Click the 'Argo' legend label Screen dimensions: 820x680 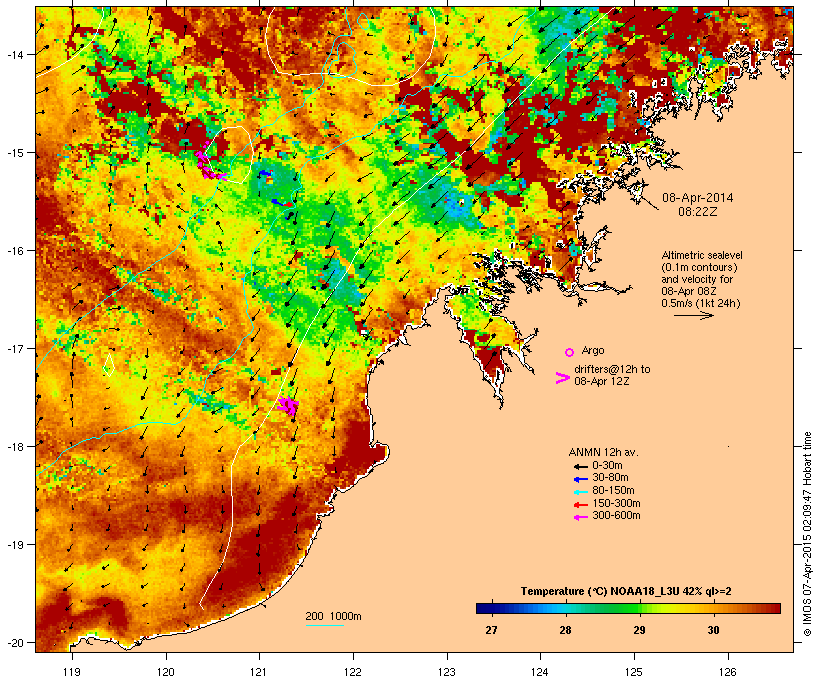593,350
